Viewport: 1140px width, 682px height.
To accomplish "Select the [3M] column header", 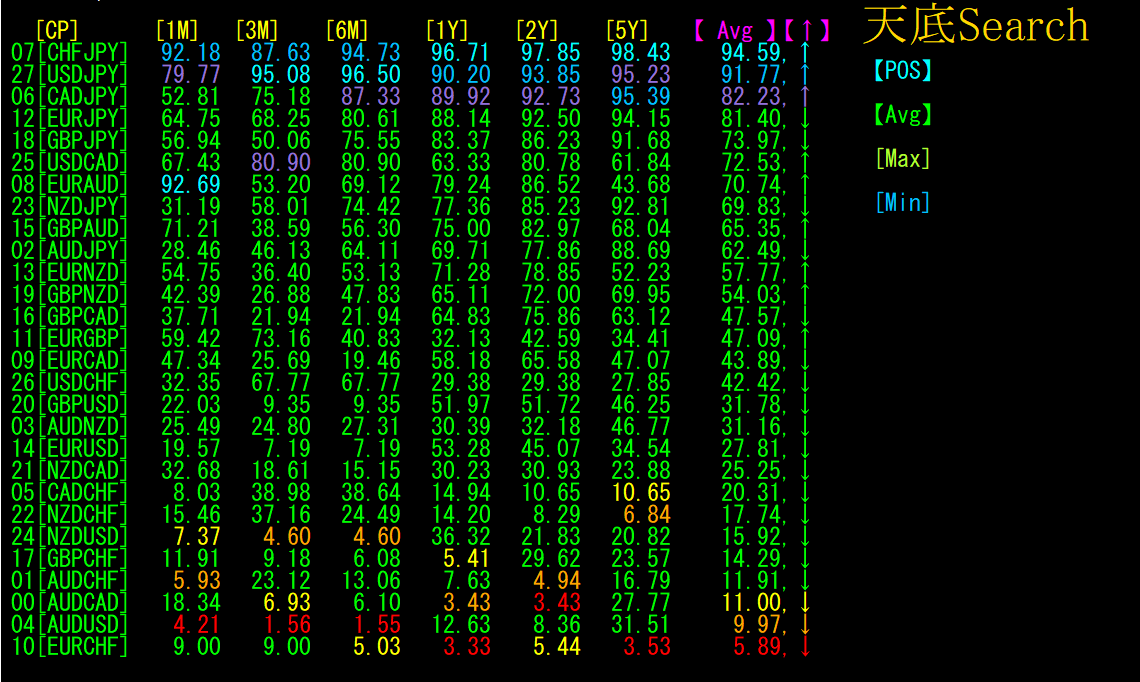I will pos(257,31).
